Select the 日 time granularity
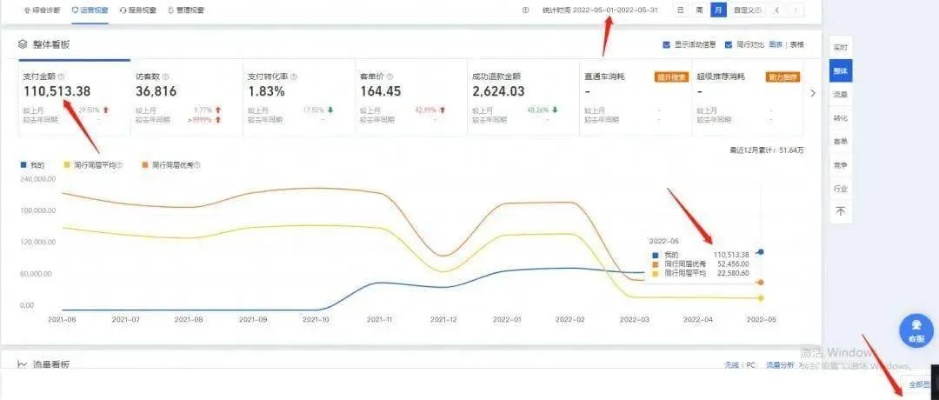The height and width of the screenshot is (400, 939). click(682, 10)
